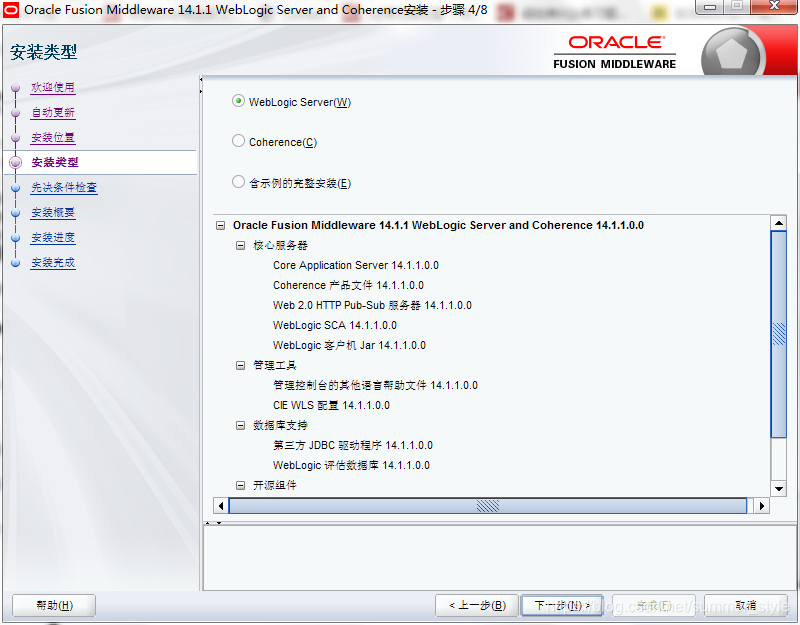Select the 安装类型 step in sidebar
This screenshot has width=800, height=625.
[x=55, y=162]
